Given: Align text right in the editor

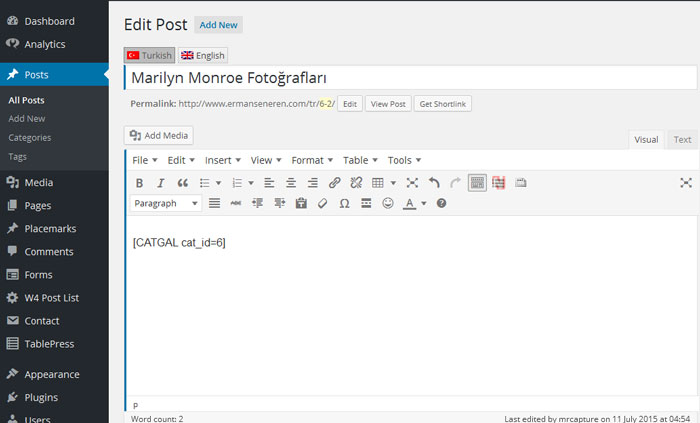Looking at the screenshot, I should (313, 183).
